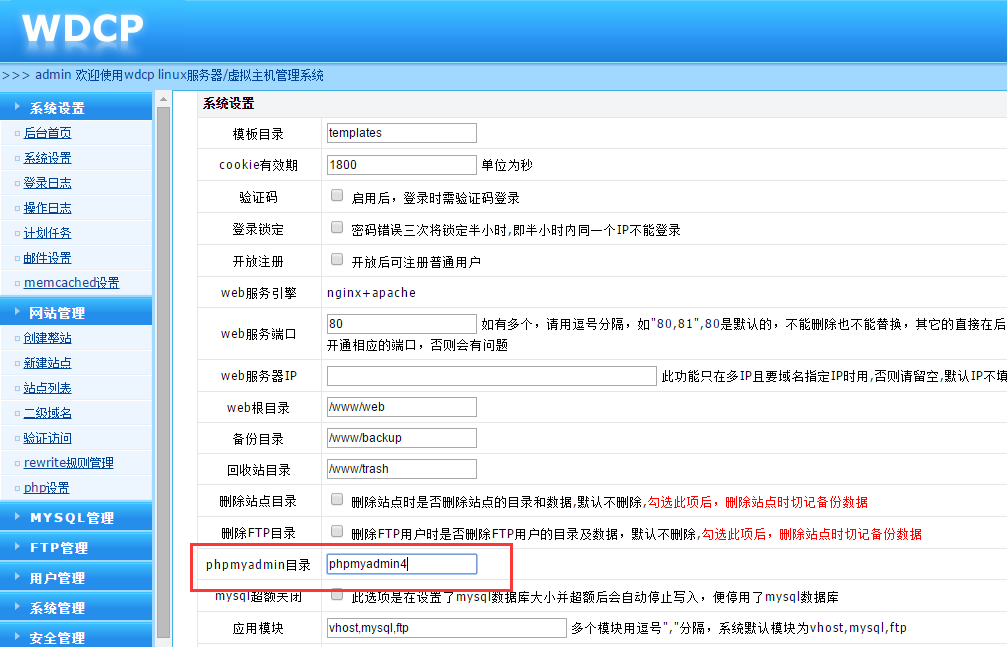
Task: Collapse the 系统设置 sidebar section
Action: pos(57,108)
